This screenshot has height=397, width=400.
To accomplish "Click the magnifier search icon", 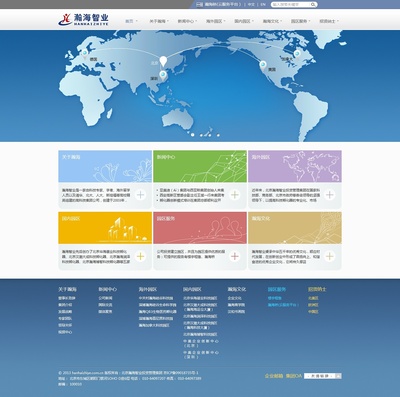I will [x=313, y=5].
